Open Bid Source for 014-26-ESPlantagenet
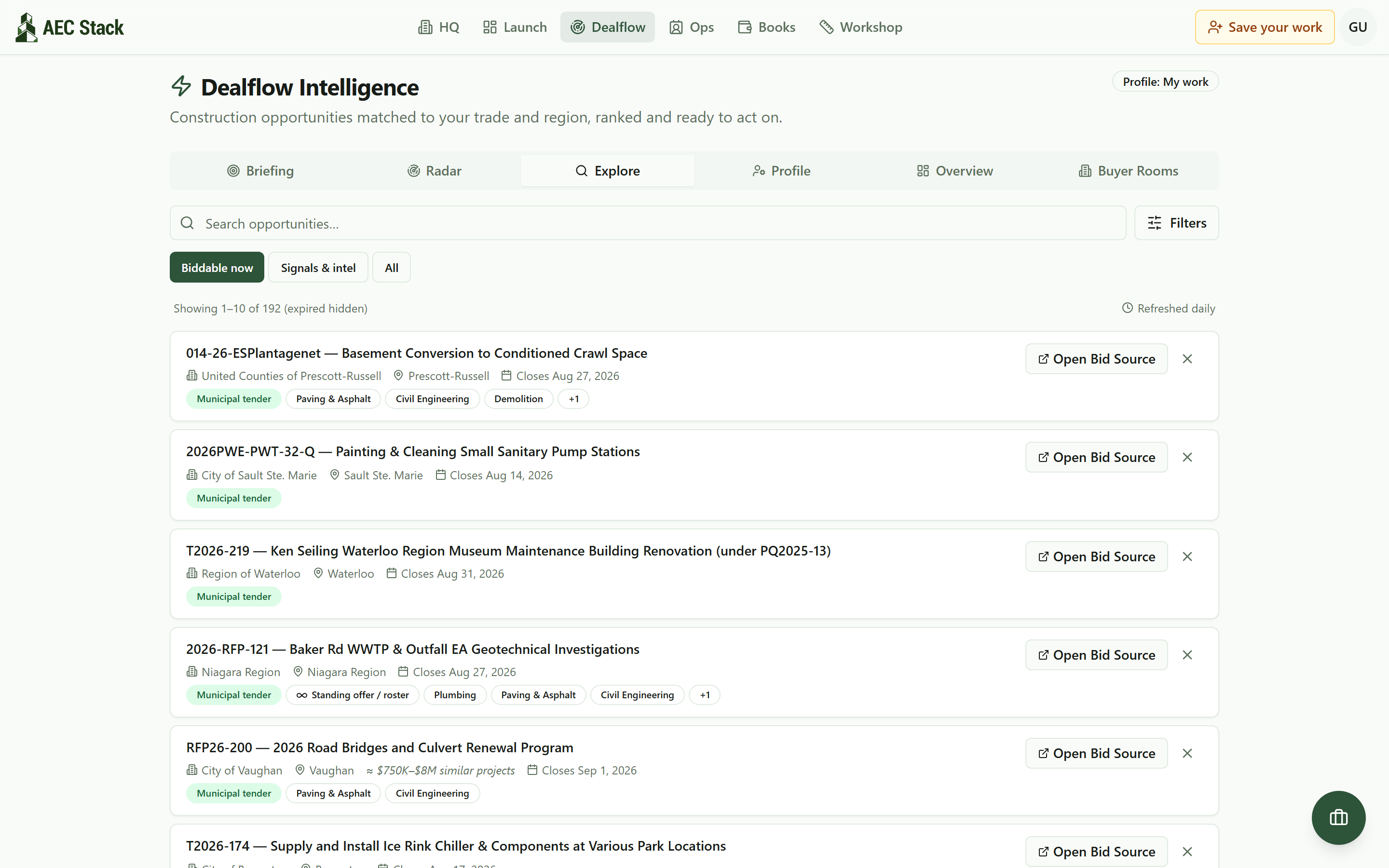Image resolution: width=1389 pixels, height=868 pixels. pyautogui.click(x=1096, y=359)
